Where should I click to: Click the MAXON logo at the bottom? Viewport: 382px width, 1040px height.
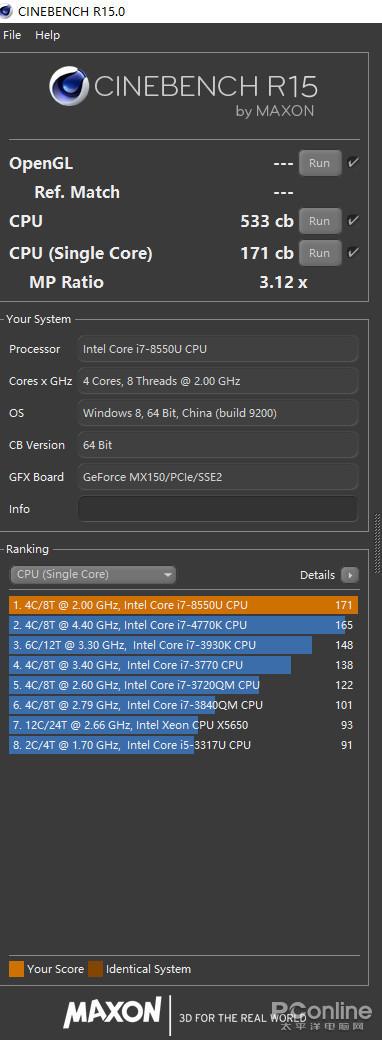(113, 1013)
